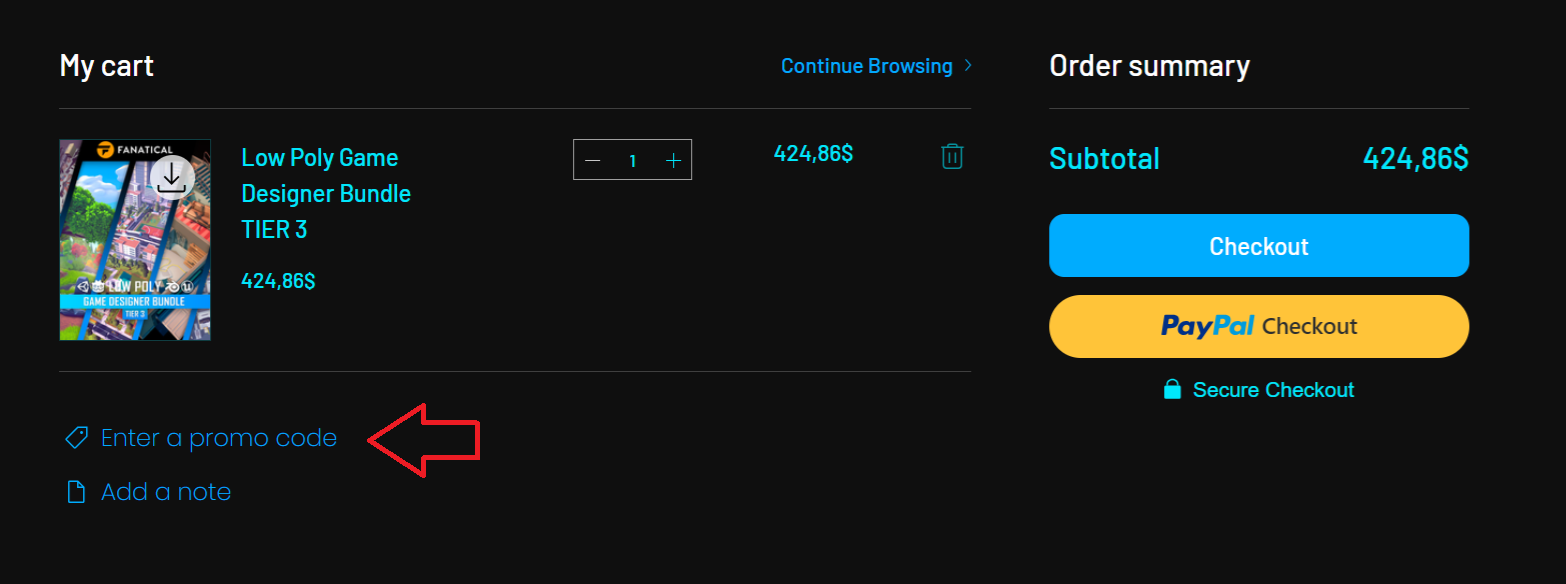The height and width of the screenshot is (584, 1566).
Task: Click the Secure Checkout text
Action: [x=1273, y=390]
